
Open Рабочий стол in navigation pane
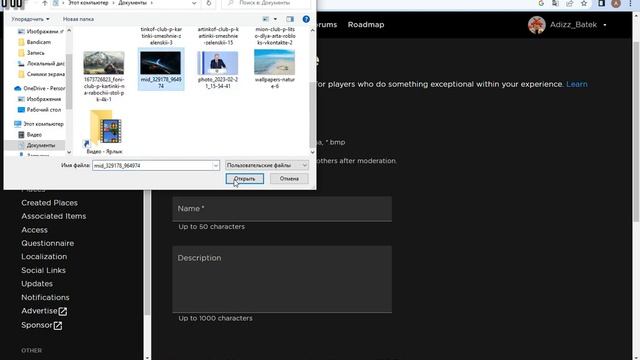coord(40,110)
